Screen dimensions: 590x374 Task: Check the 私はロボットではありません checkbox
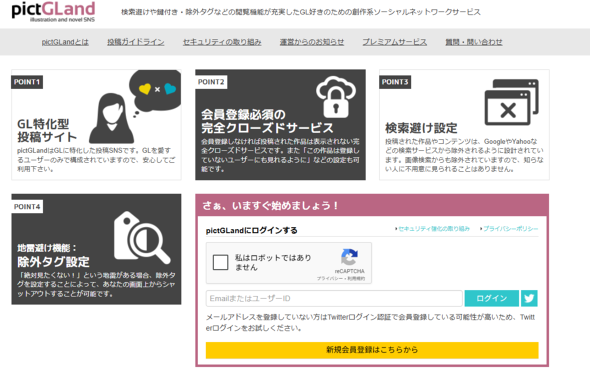pos(220,262)
